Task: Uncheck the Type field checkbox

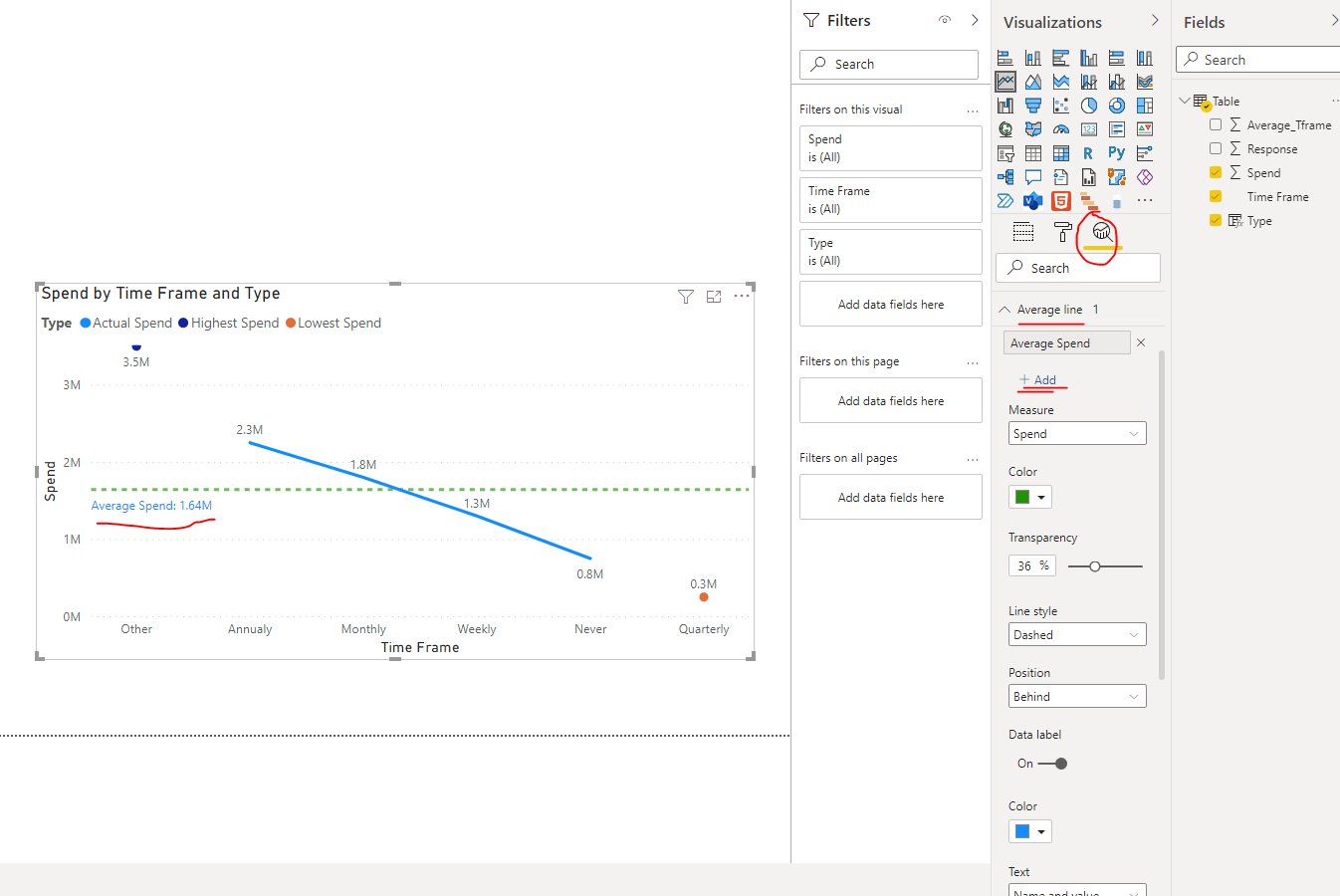Action: tap(1216, 221)
